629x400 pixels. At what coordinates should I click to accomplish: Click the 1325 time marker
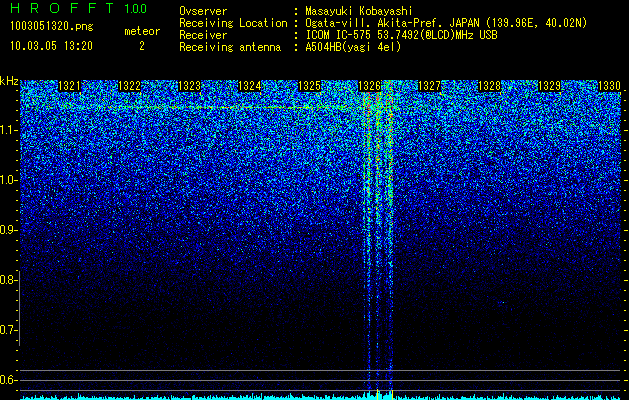tap(310, 86)
